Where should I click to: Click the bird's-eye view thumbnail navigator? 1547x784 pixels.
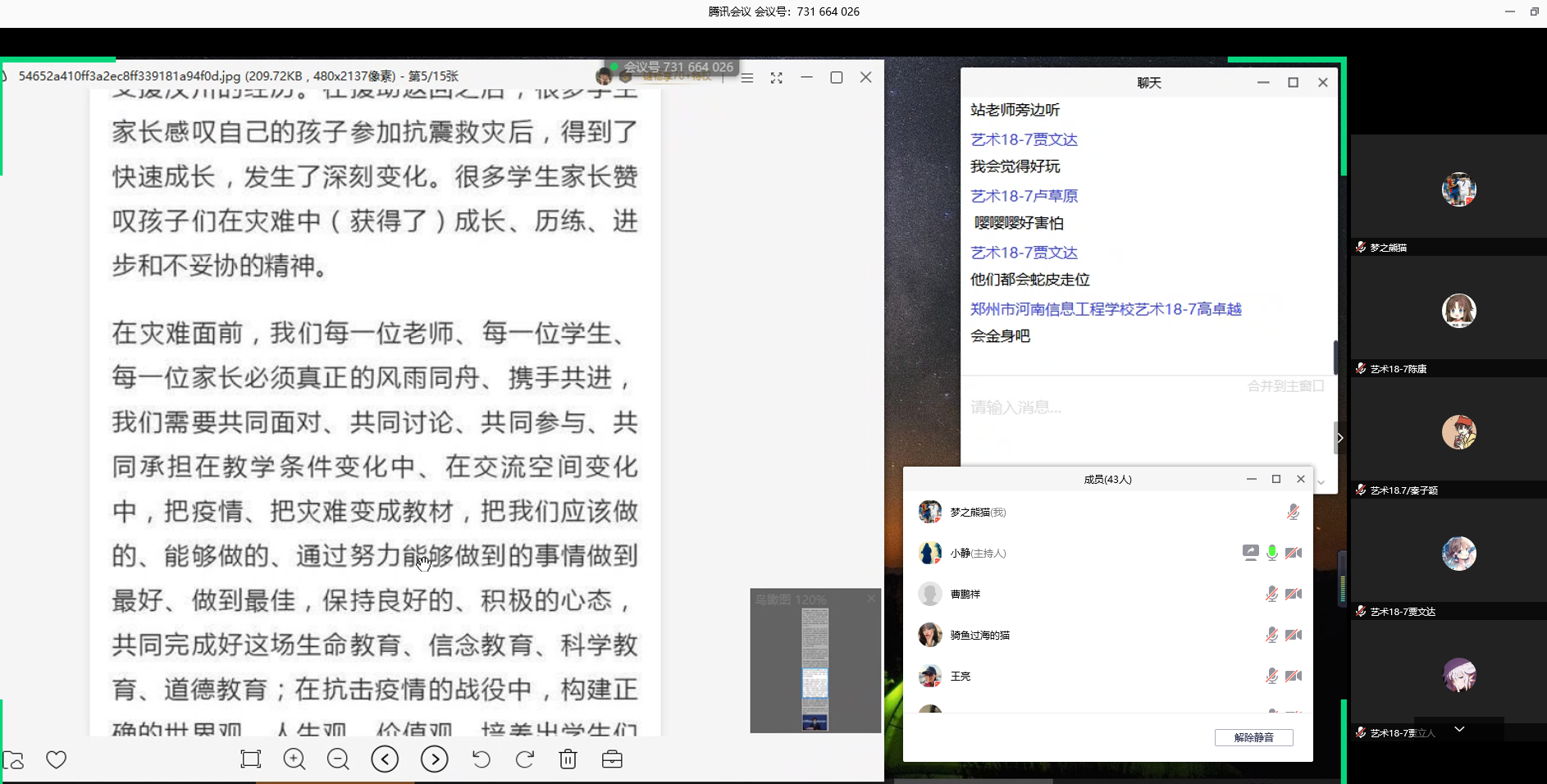(x=815, y=668)
